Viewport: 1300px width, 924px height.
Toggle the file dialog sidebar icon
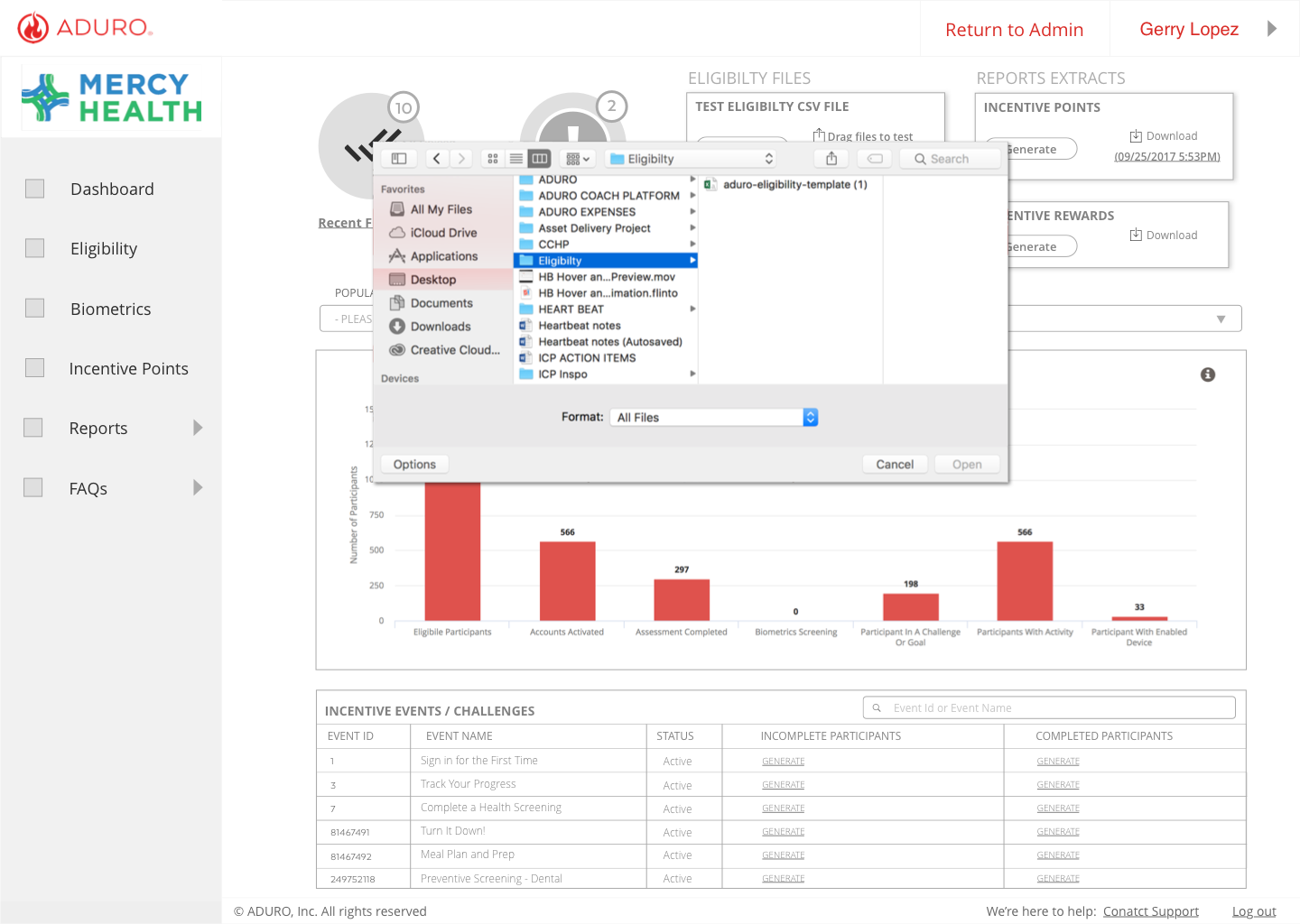(x=399, y=159)
